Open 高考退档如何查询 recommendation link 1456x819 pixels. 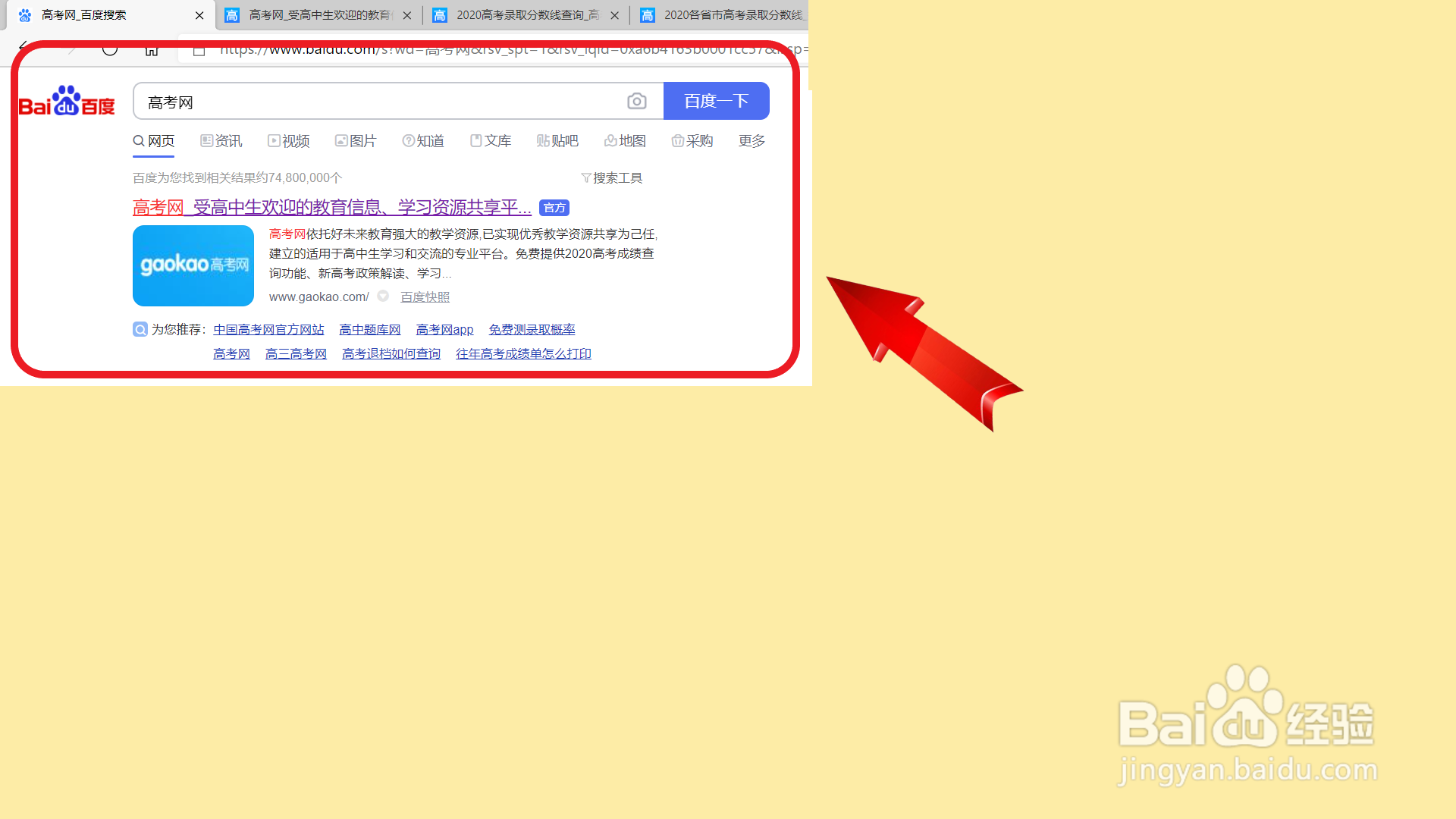click(391, 353)
